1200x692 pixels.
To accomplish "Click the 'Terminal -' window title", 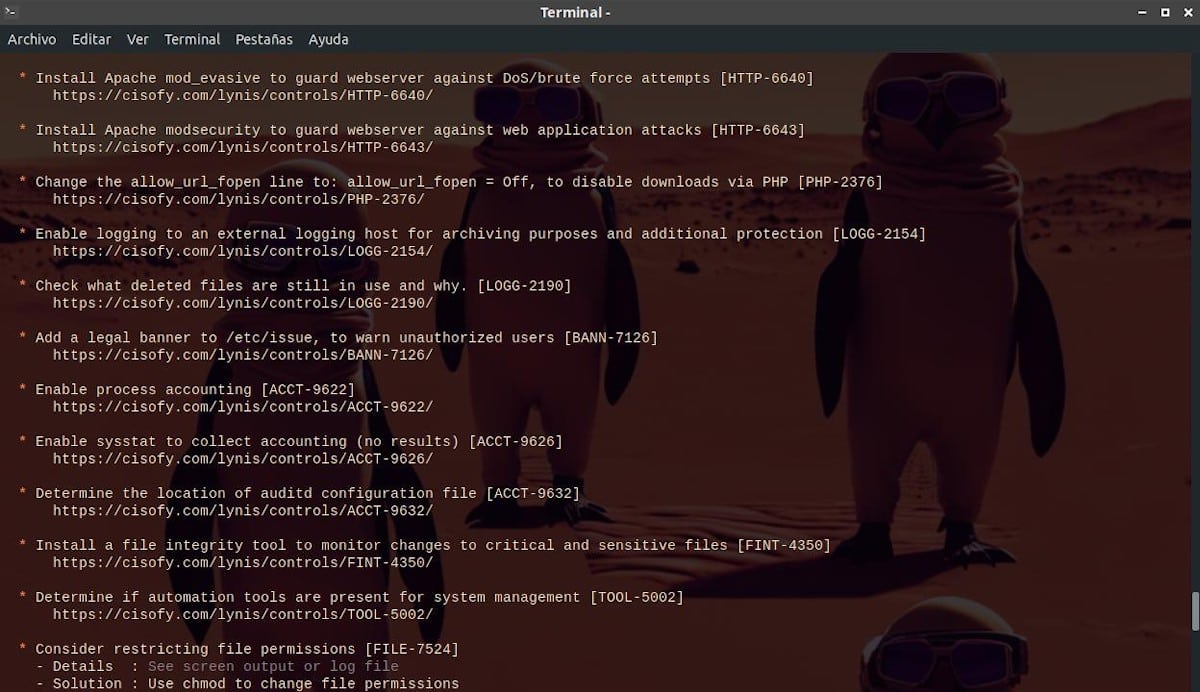I will 575,12.
